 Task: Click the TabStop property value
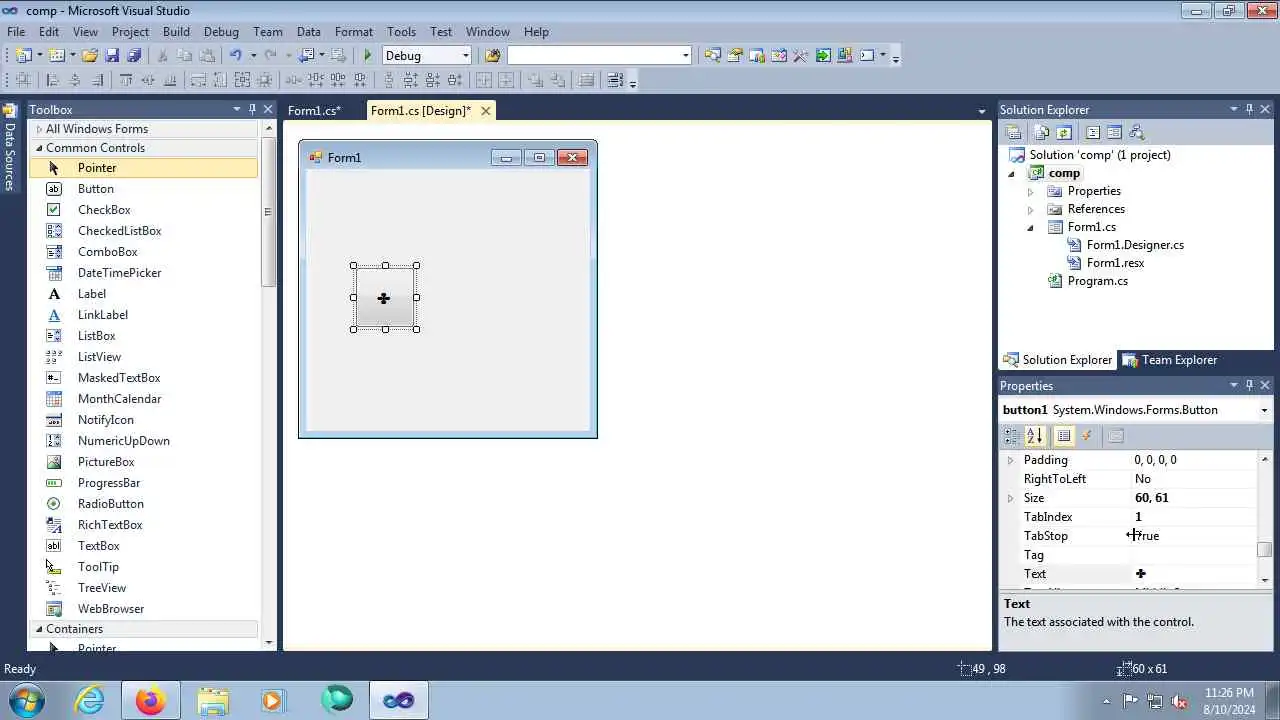(x=1194, y=536)
